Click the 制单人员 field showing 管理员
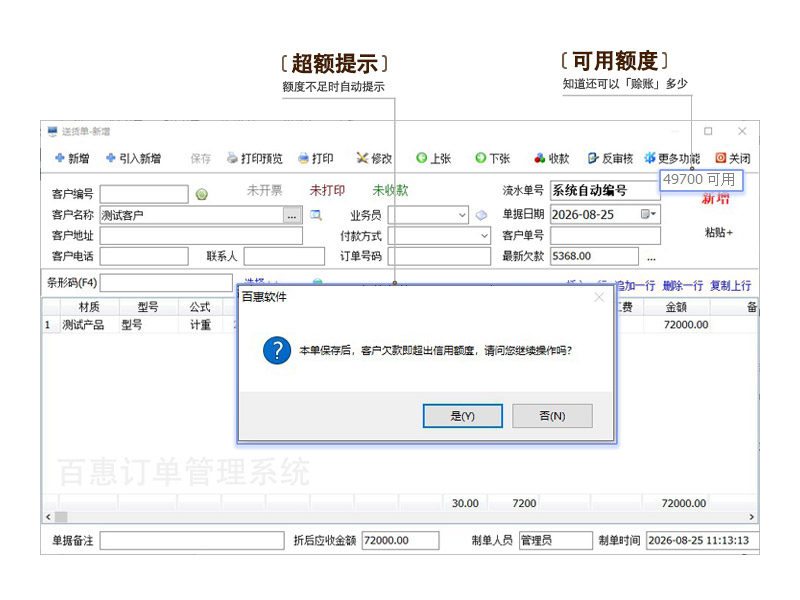This screenshot has height=600, width=800. pos(556,541)
